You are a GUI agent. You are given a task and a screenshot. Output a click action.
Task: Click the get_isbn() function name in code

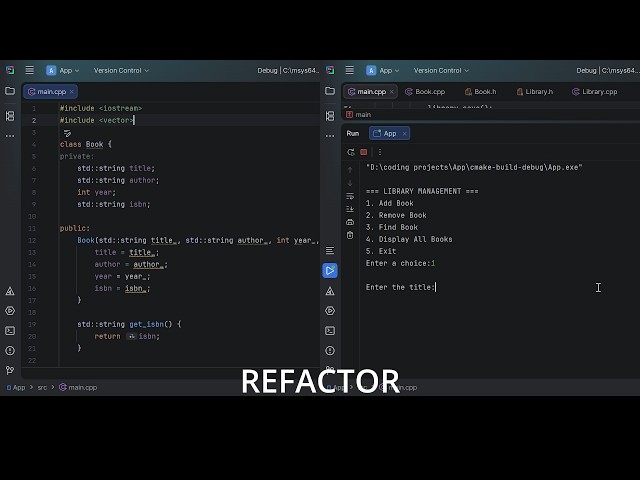coord(147,324)
